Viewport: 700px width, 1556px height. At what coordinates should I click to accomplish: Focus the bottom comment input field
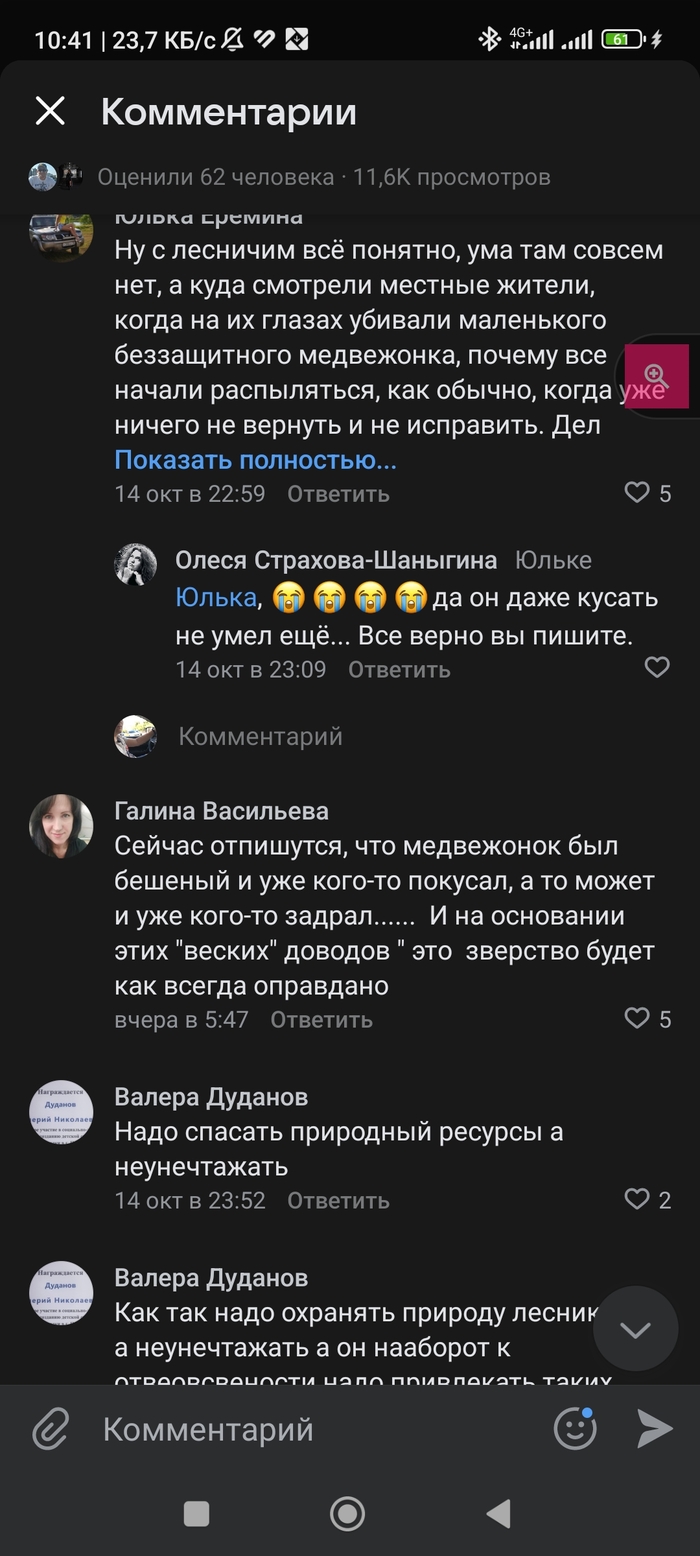[x=300, y=1429]
